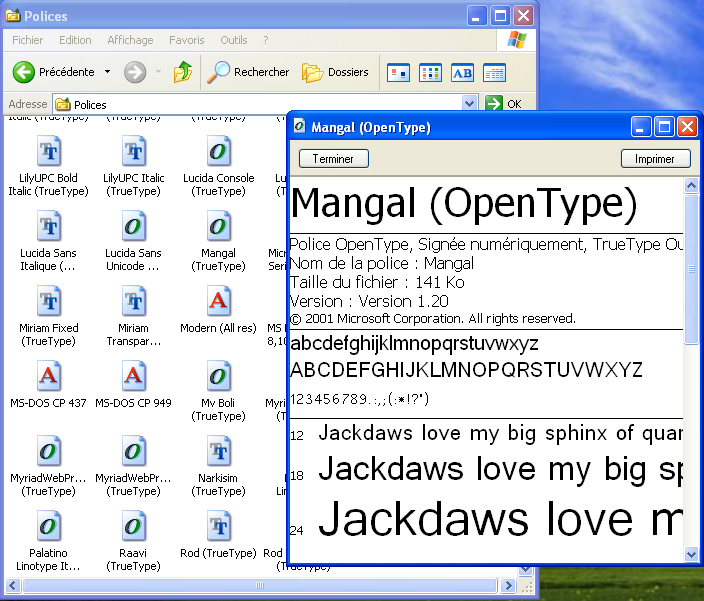Open the Rechercher search tool
Screen dimensions: 704x601
click(248, 72)
